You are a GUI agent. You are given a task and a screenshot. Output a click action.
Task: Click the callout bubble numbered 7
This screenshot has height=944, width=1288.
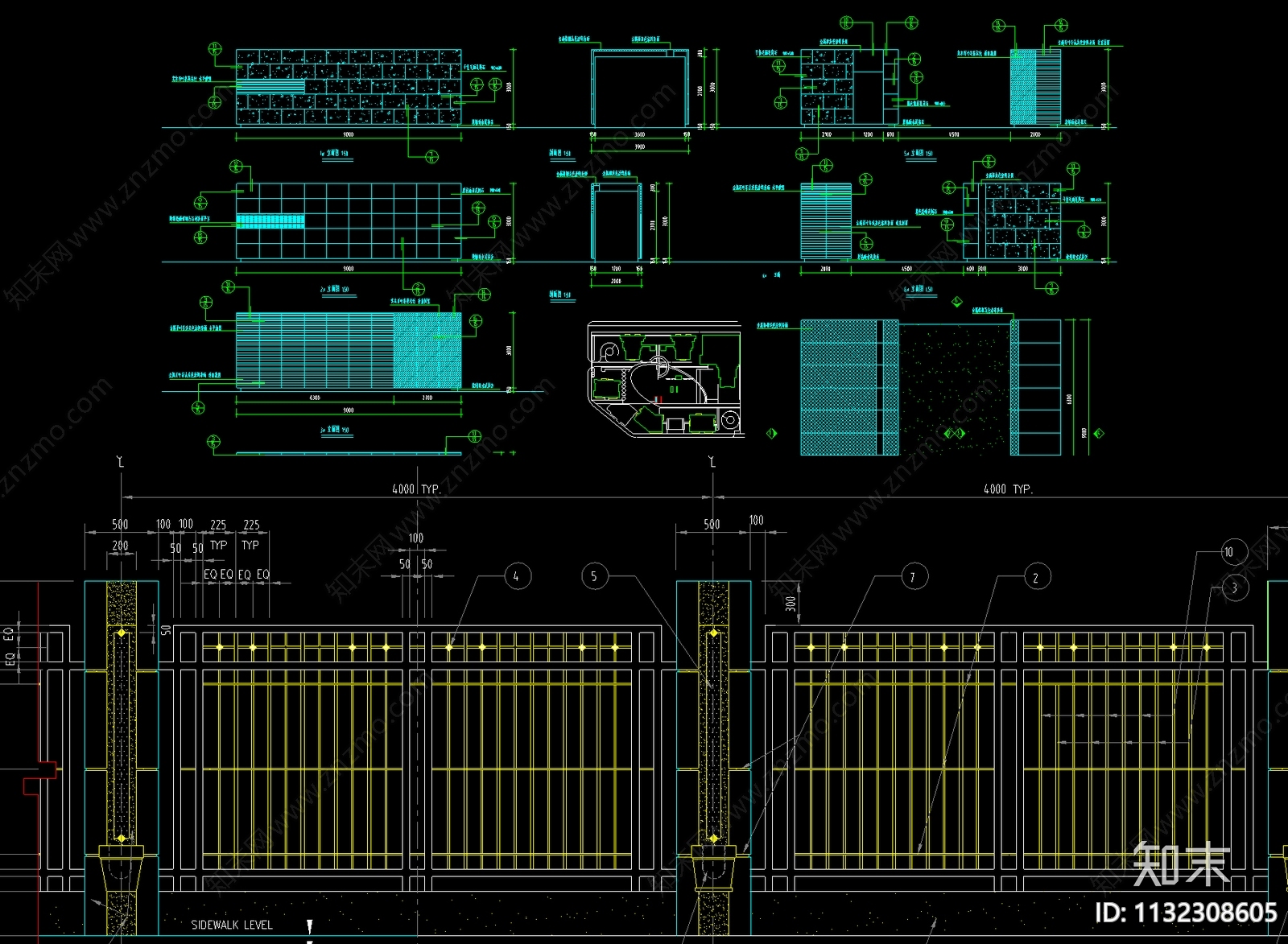pyautogui.click(x=913, y=577)
